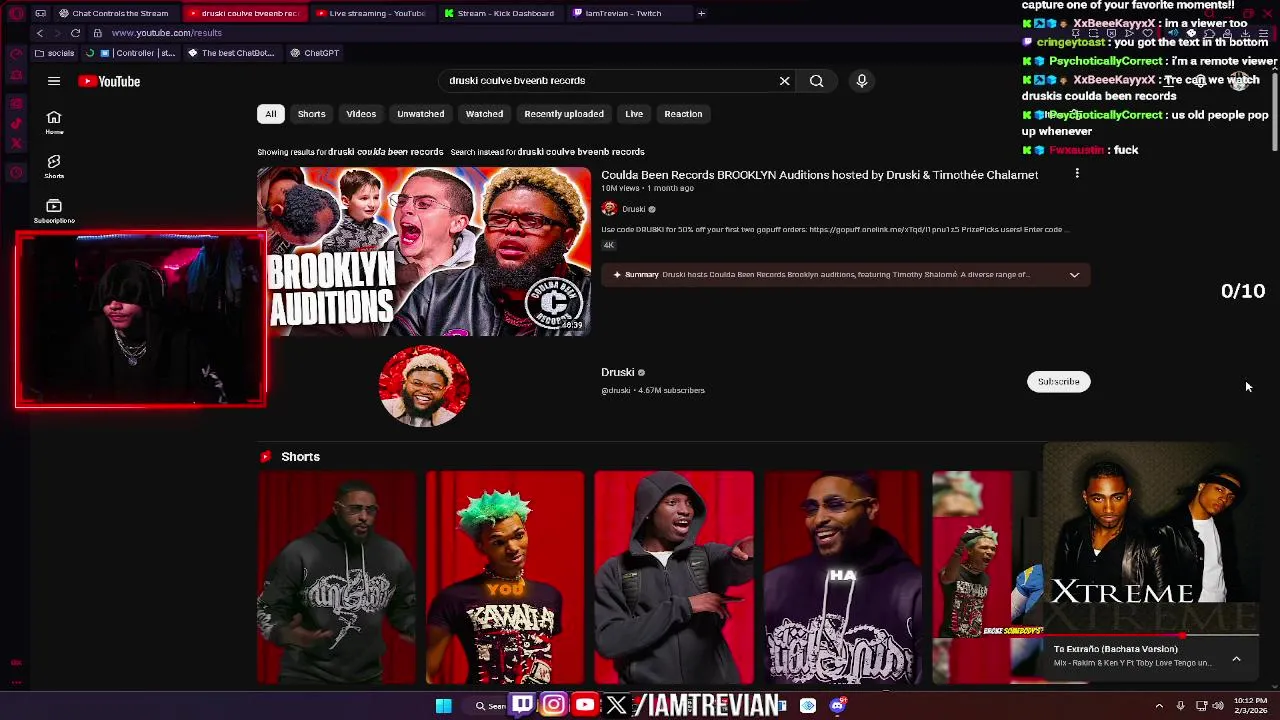The height and width of the screenshot is (720, 1280).
Task: Select the druski coulve bveenb tab
Action: pyautogui.click(x=245, y=13)
